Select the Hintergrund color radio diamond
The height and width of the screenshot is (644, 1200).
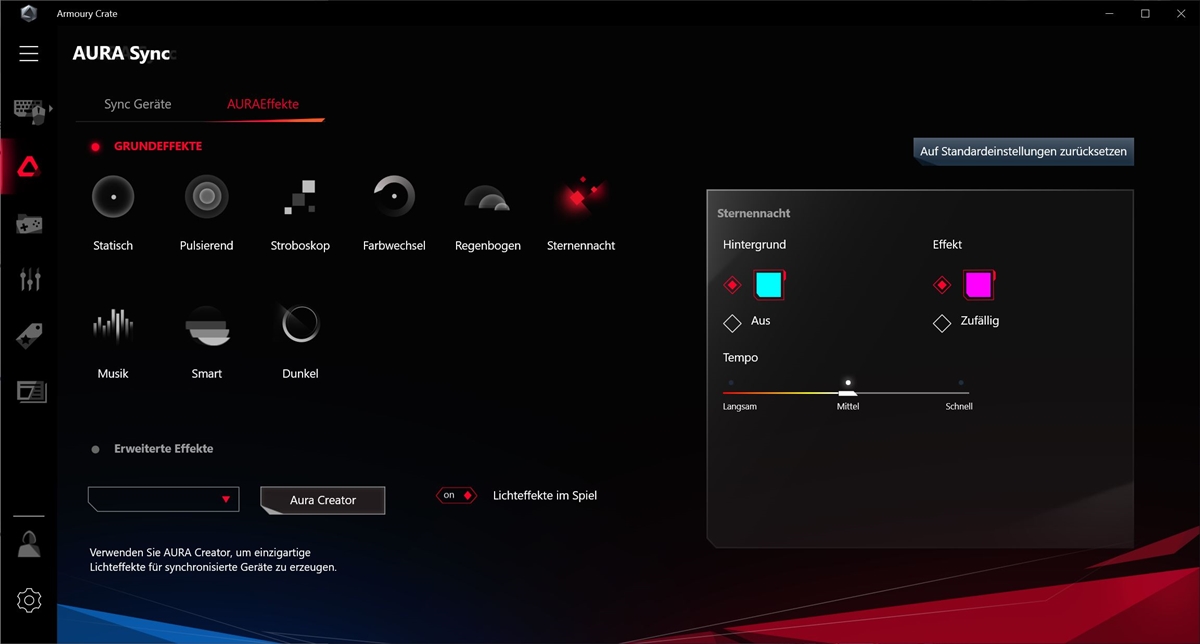click(733, 286)
